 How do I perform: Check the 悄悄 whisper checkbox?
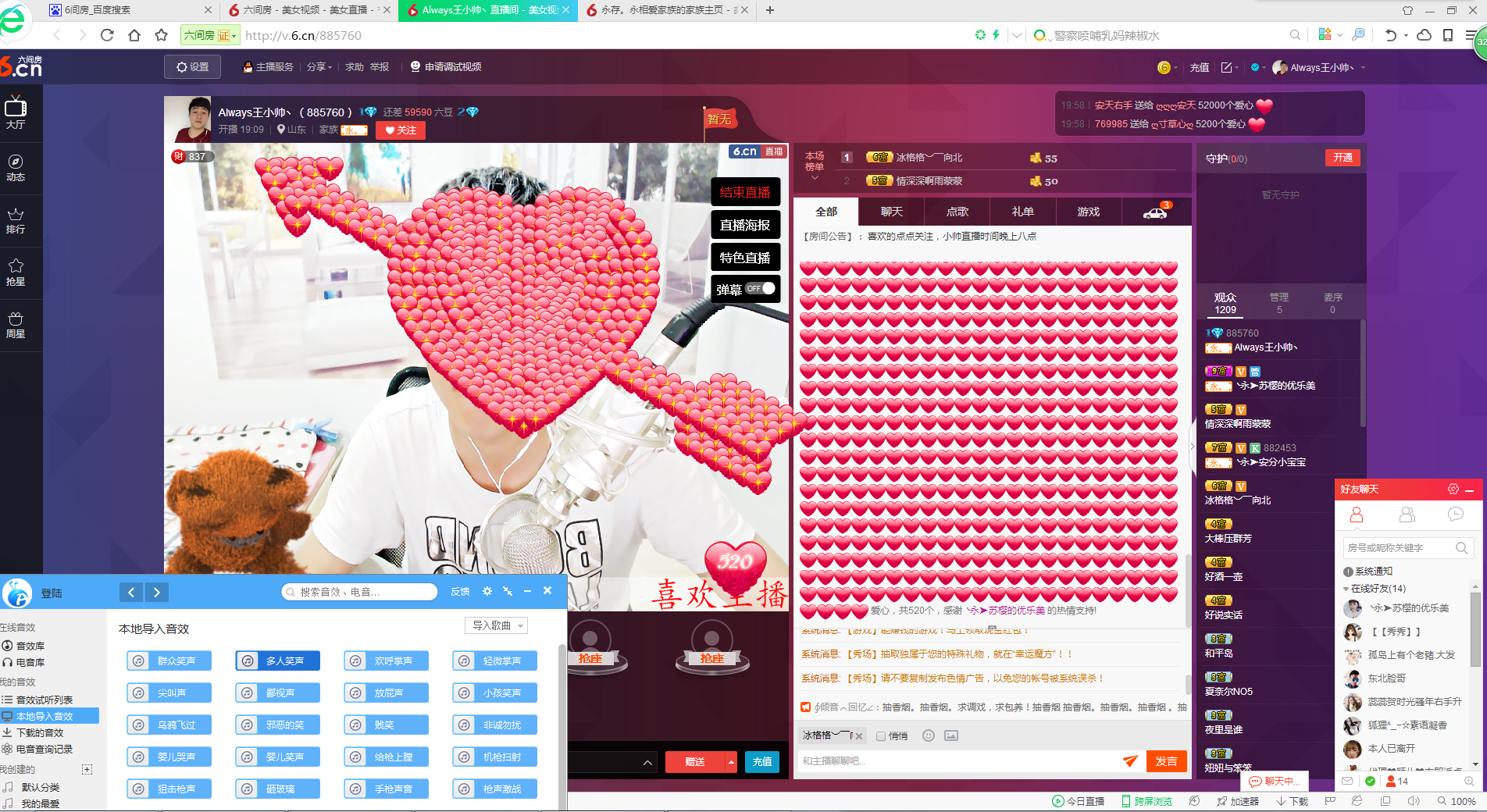point(881,735)
